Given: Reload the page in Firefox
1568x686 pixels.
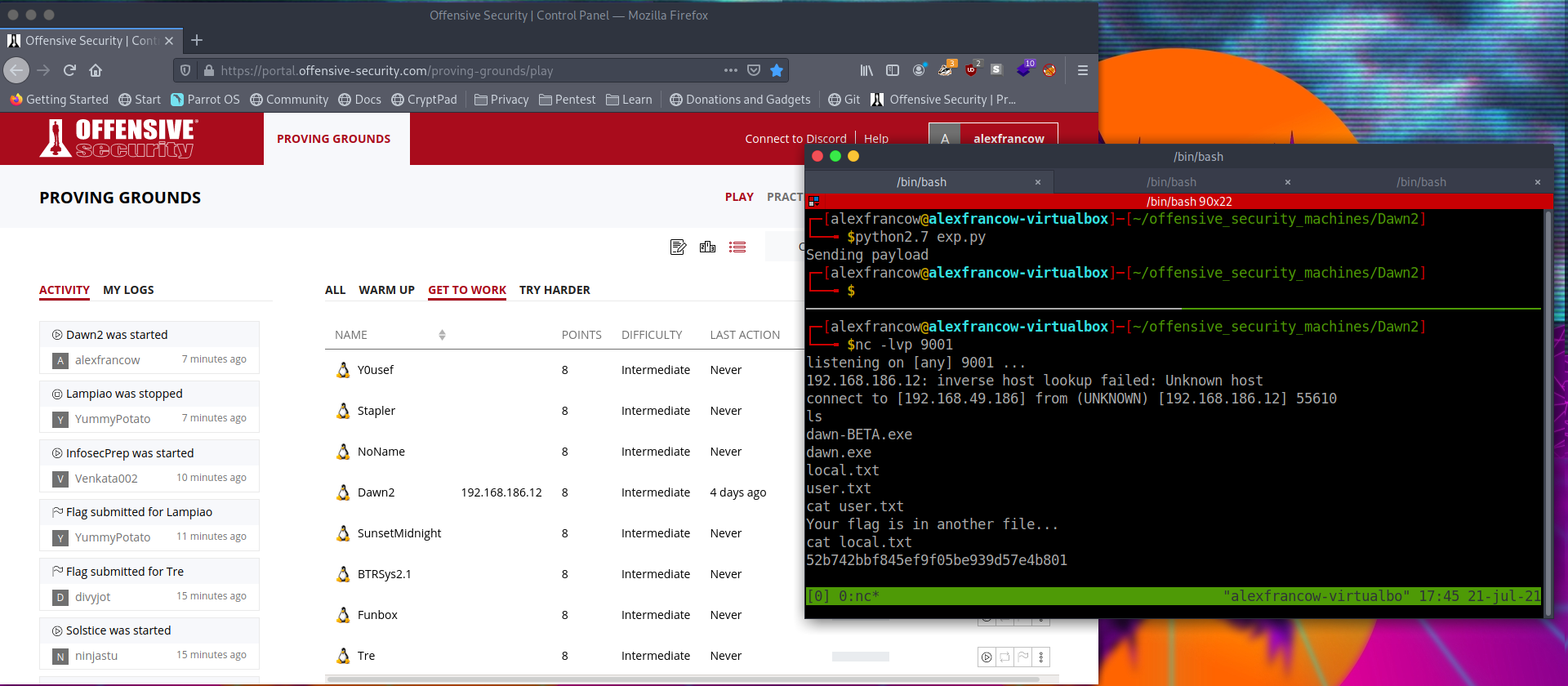Looking at the screenshot, I should coord(69,70).
